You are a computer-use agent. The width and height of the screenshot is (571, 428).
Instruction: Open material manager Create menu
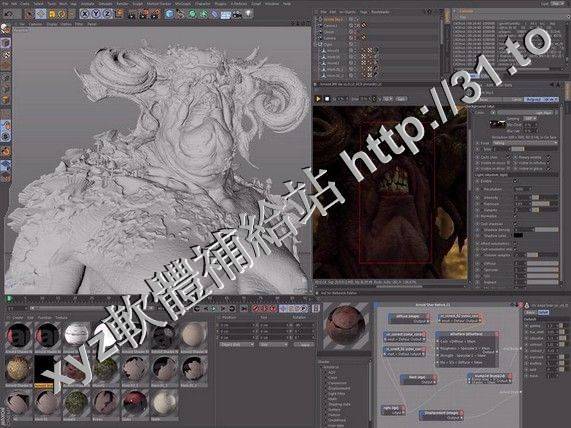point(17,318)
